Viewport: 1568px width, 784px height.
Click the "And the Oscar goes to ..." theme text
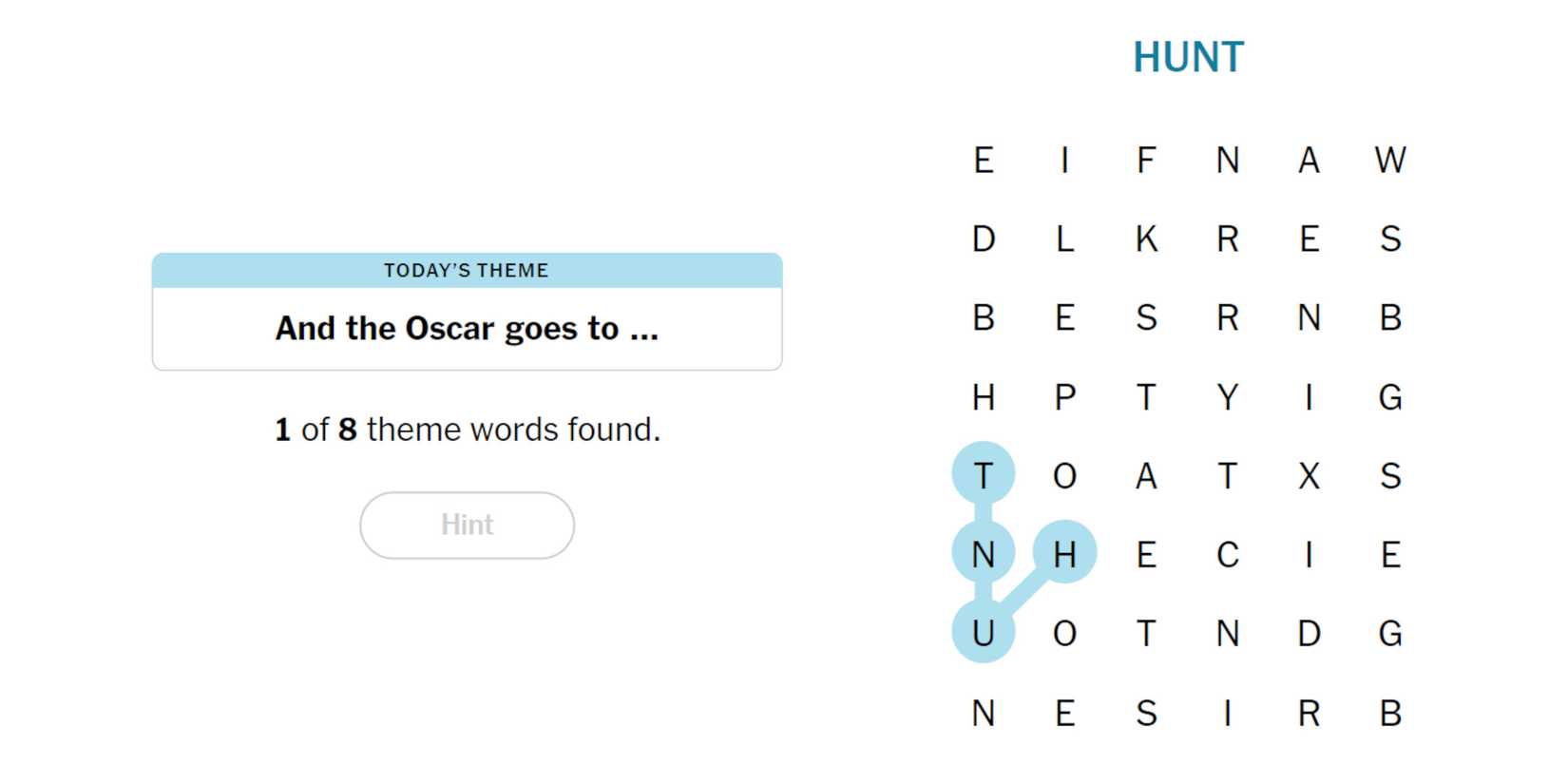click(x=467, y=328)
